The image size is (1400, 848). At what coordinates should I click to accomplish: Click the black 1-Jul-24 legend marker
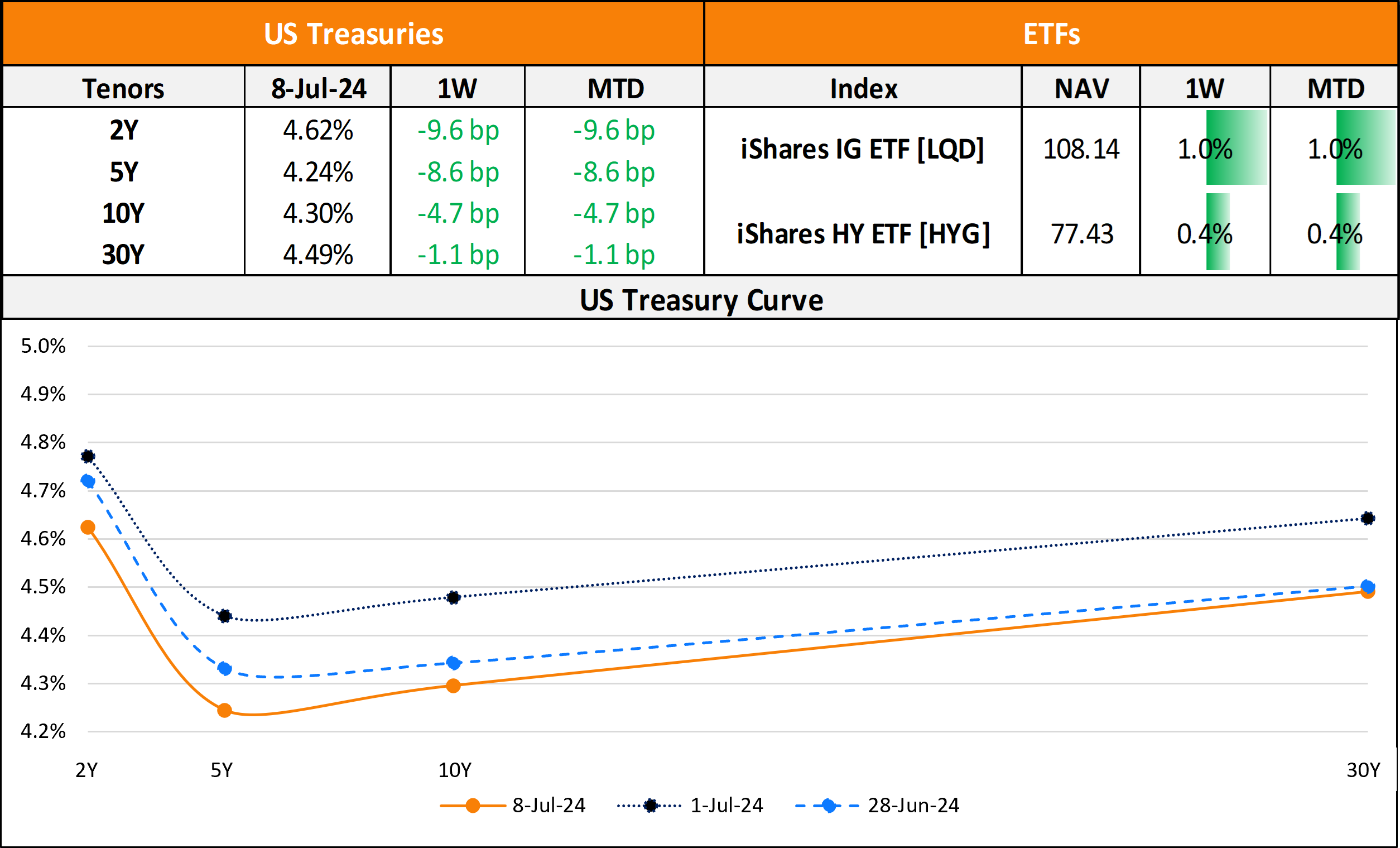(651, 806)
